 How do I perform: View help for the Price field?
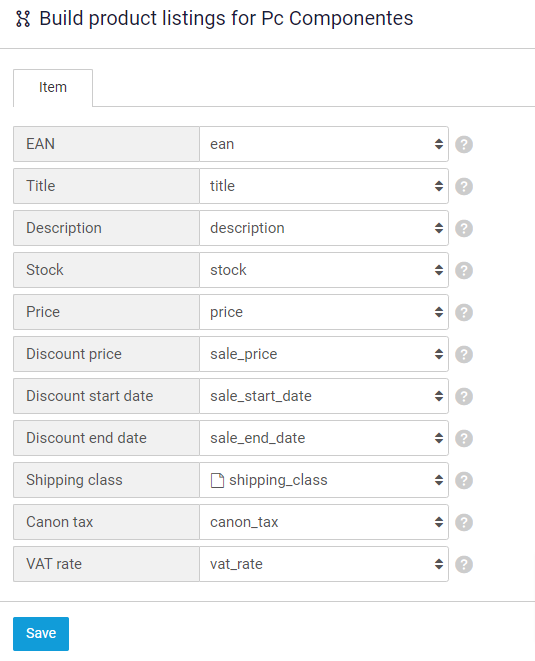[x=464, y=312]
